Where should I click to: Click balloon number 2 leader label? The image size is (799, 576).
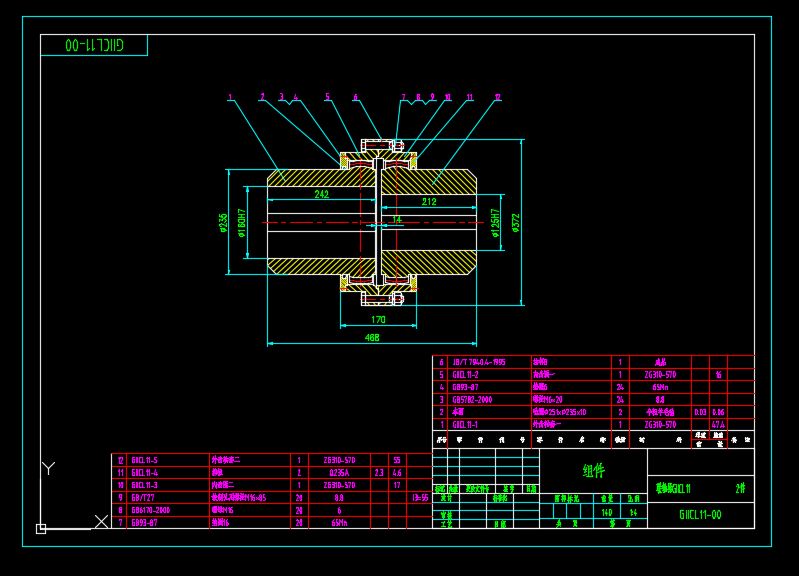[262, 97]
